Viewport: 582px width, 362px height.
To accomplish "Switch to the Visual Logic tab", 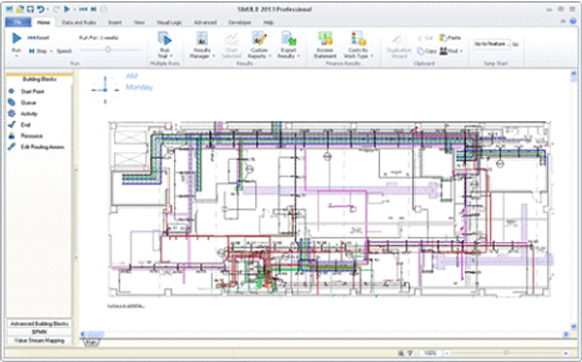I will click(x=169, y=23).
